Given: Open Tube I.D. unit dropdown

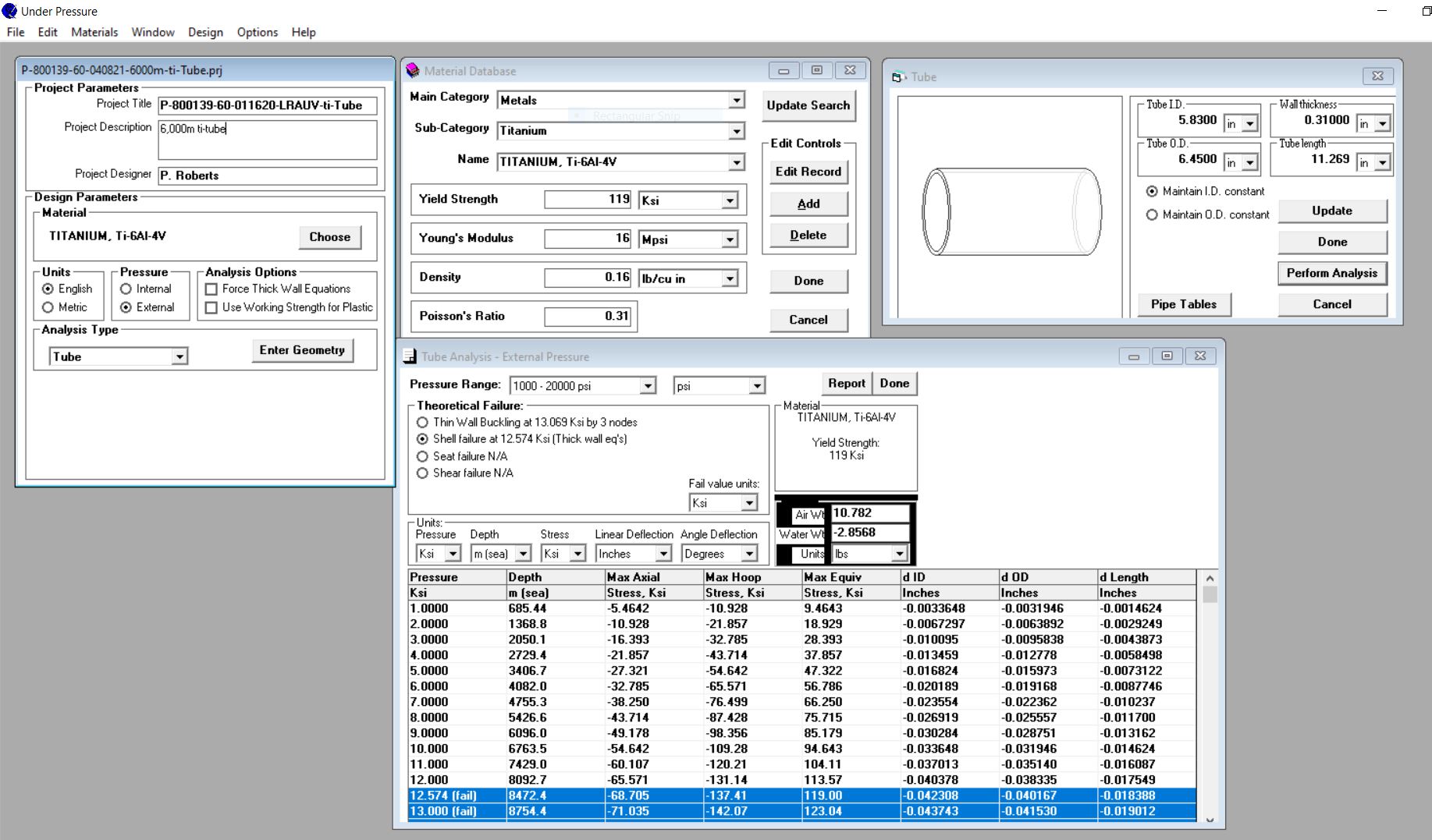Looking at the screenshot, I should 1250,123.
